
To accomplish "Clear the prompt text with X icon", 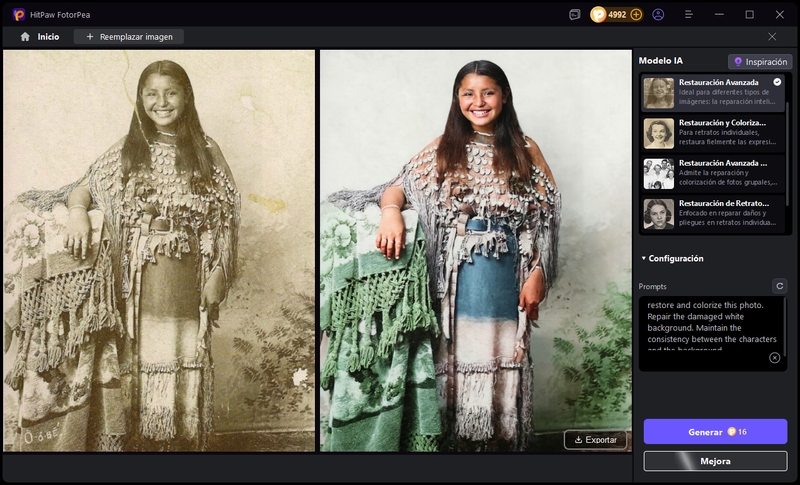I will 774,358.
